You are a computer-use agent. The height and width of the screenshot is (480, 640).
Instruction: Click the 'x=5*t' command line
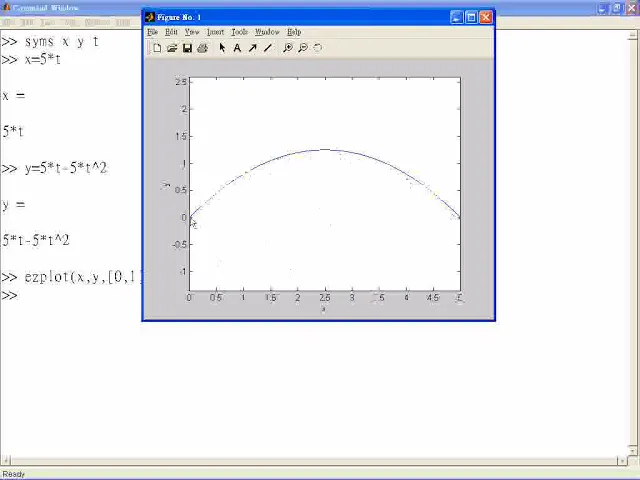[x=31, y=60]
